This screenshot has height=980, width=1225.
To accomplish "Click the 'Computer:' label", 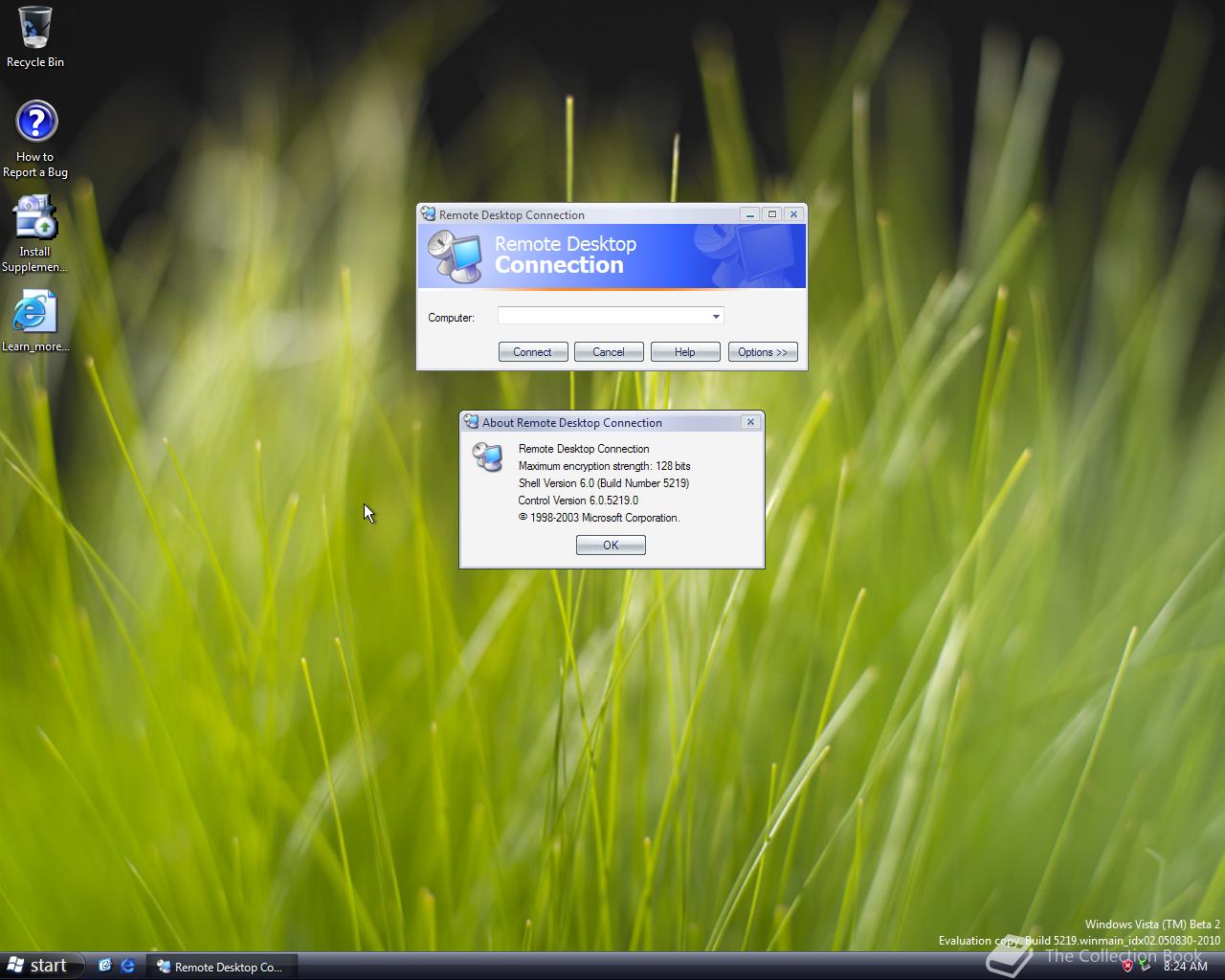I will [451, 318].
